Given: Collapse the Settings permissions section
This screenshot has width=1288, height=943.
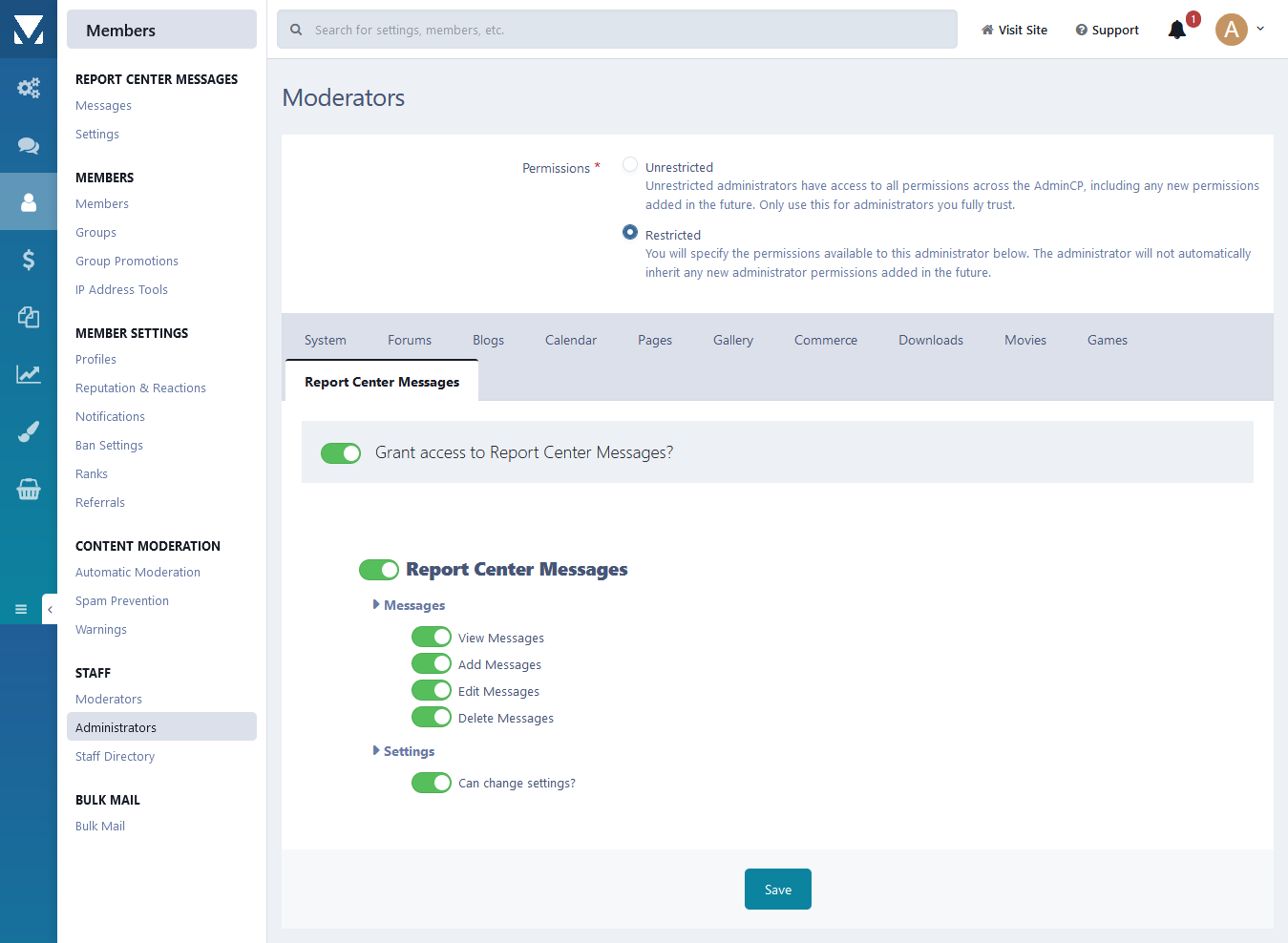Looking at the screenshot, I should pos(404,751).
